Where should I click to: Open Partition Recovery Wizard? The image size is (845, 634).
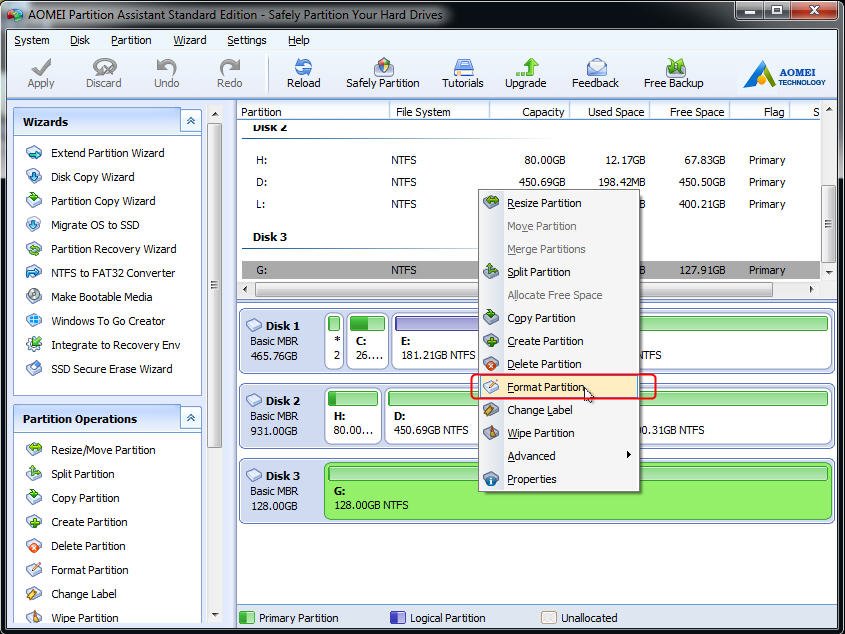(101, 249)
